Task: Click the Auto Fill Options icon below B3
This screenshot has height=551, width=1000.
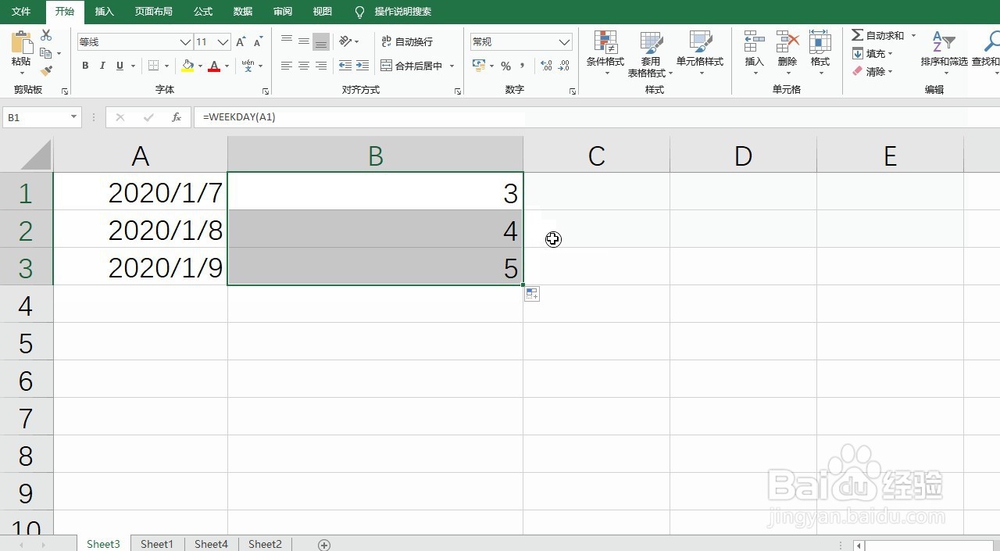Action: pyautogui.click(x=532, y=294)
